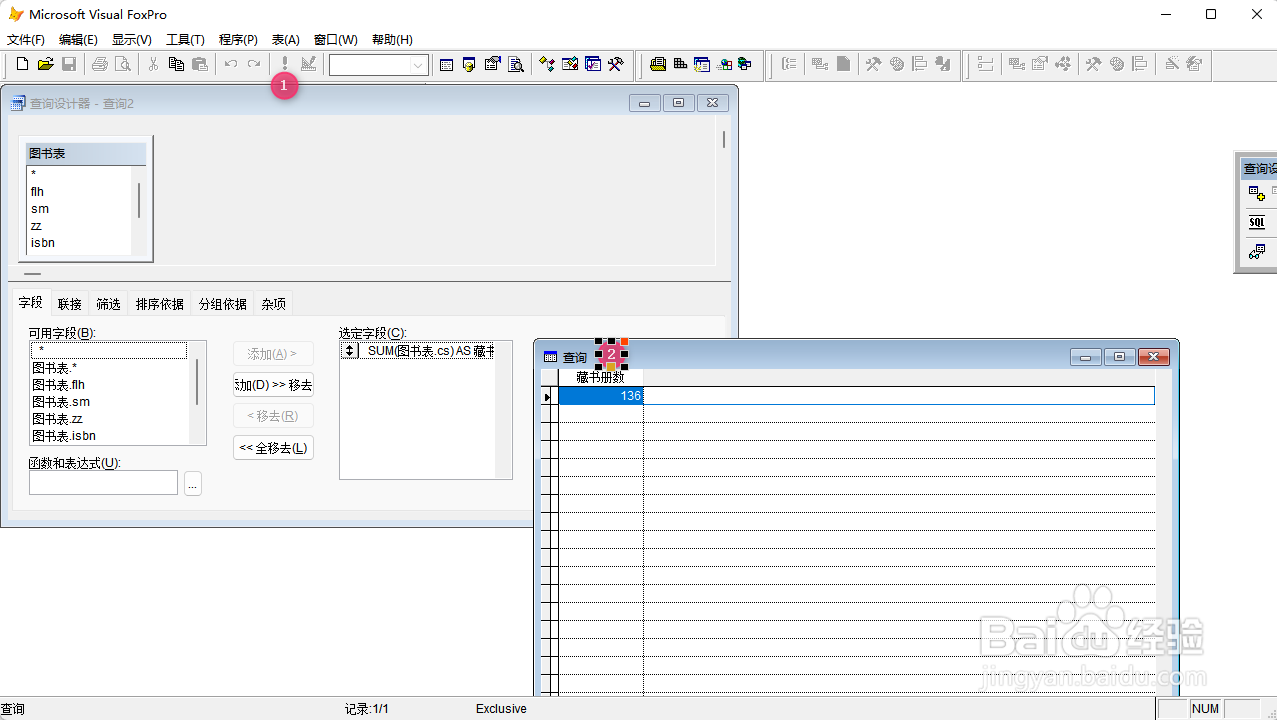Open the 帮助(H) menu
This screenshot has height=720, width=1277.
[x=392, y=40]
